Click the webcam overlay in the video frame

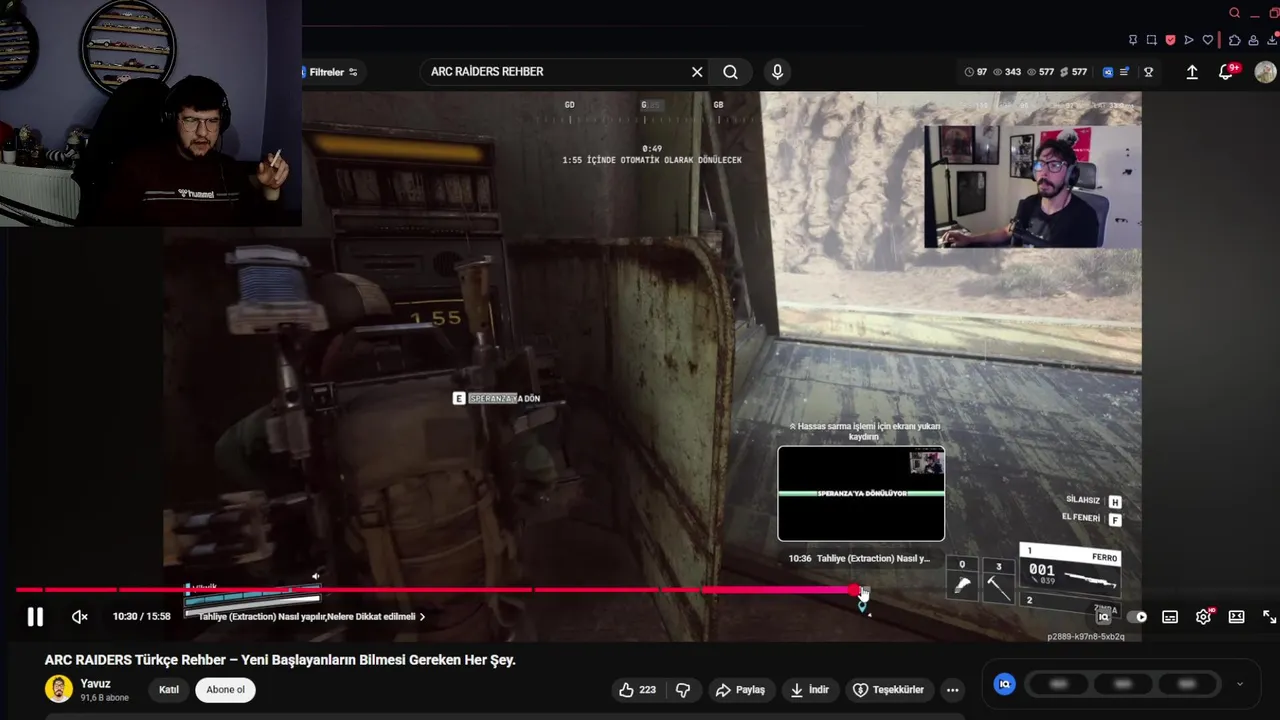tap(1032, 186)
